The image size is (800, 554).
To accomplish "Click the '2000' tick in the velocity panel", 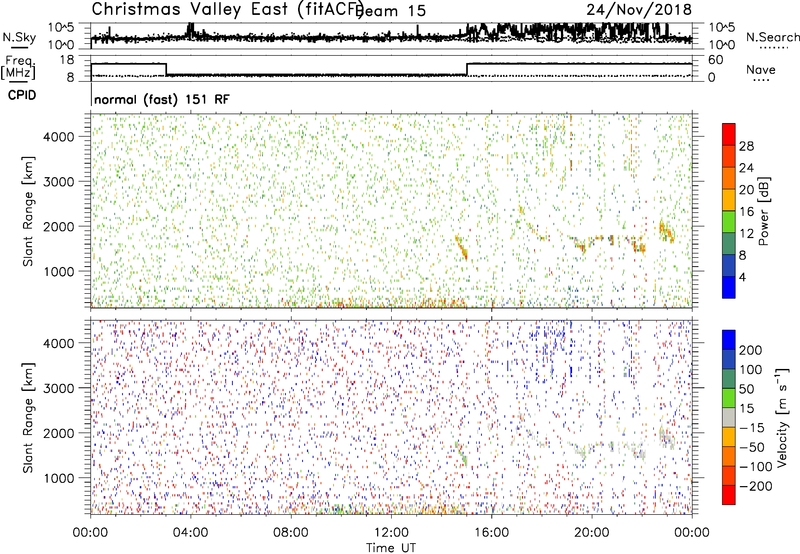I will tap(58, 433).
